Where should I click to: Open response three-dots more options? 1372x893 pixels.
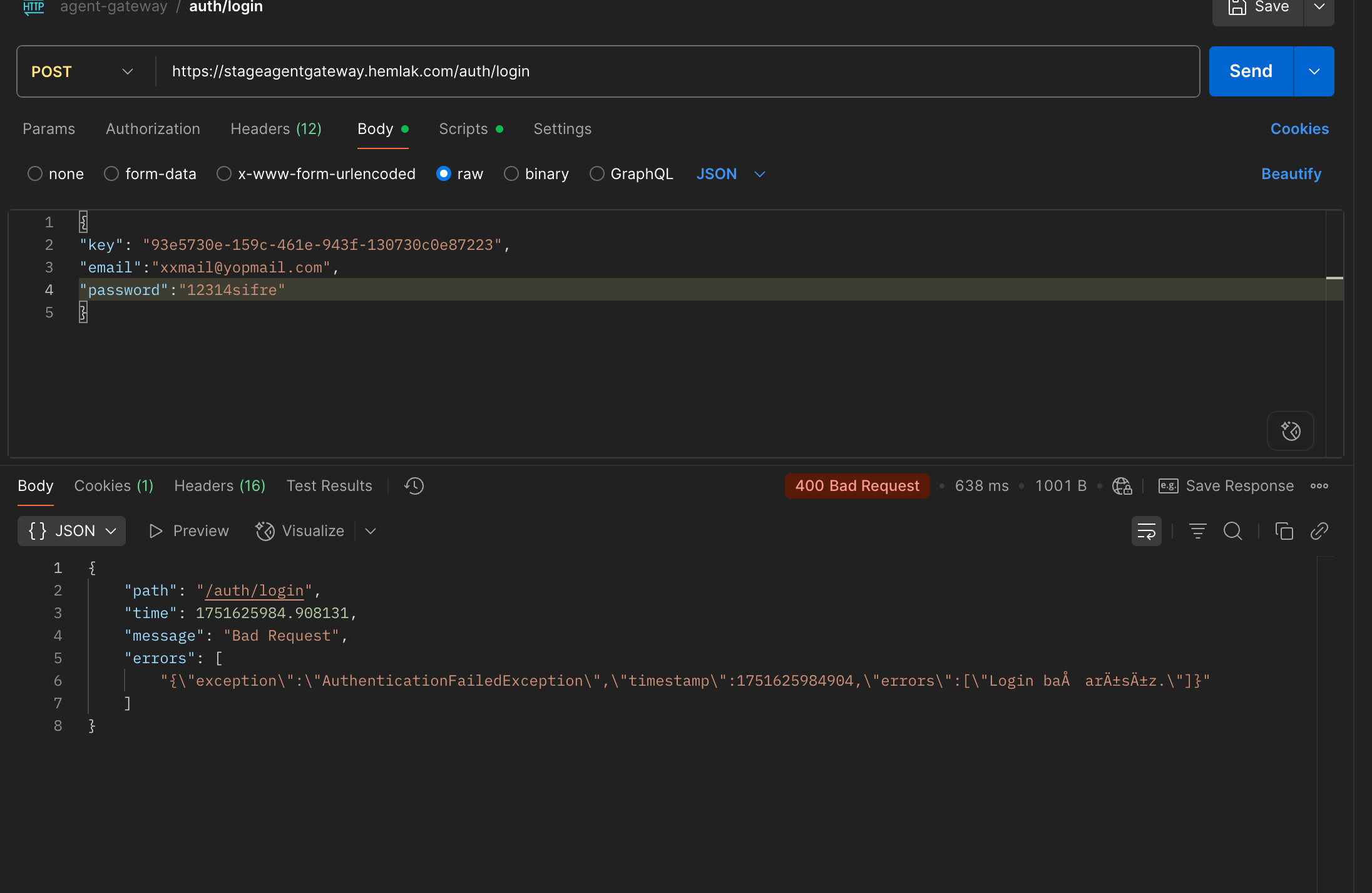1319,486
